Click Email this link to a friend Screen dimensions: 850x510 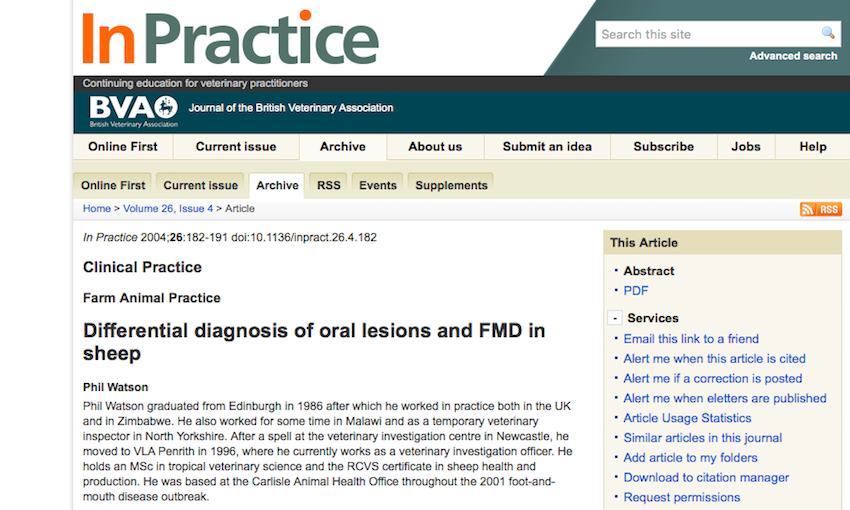tap(691, 339)
